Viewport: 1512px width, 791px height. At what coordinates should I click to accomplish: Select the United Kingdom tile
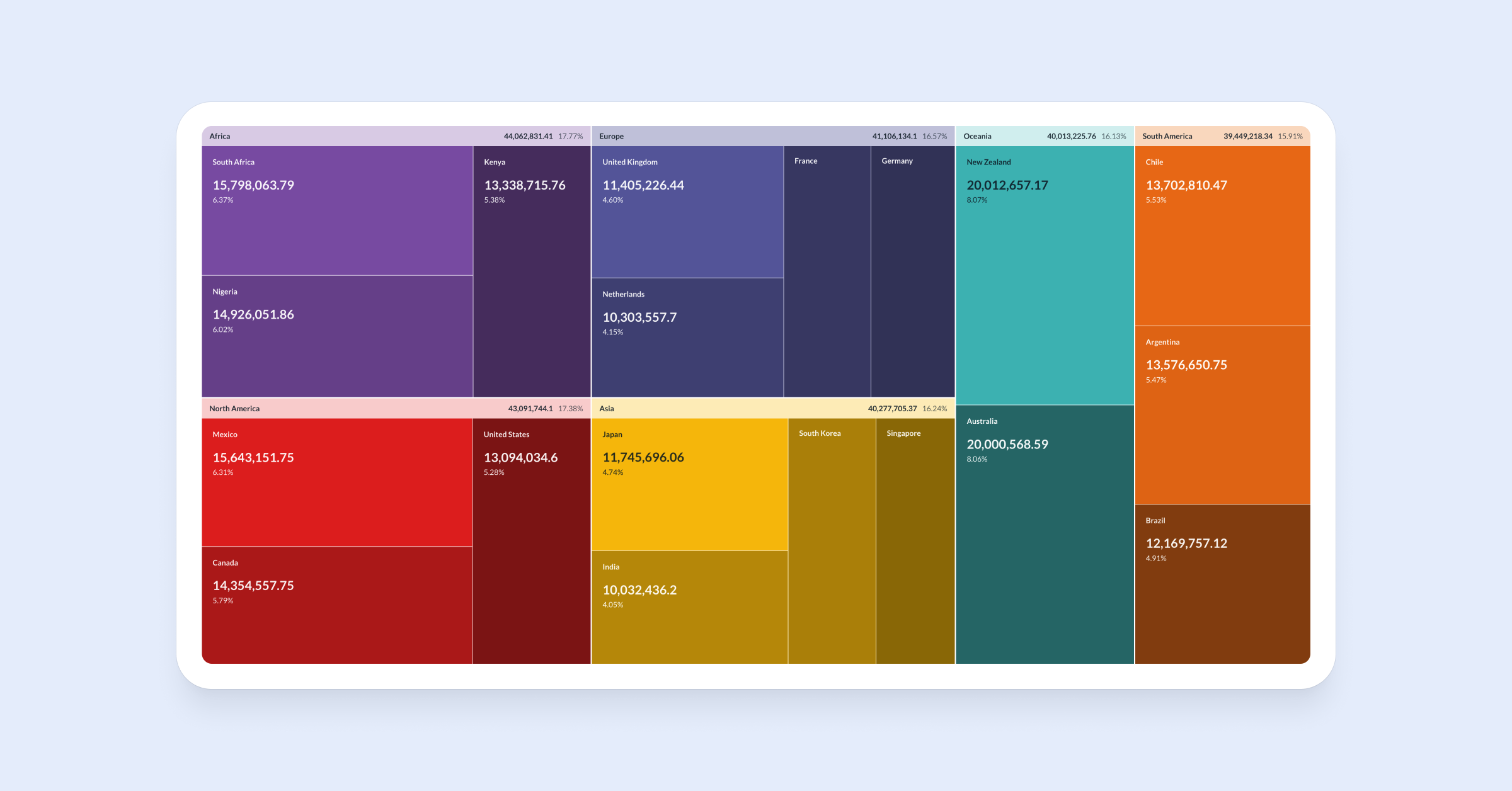pyautogui.click(x=687, y=212)
